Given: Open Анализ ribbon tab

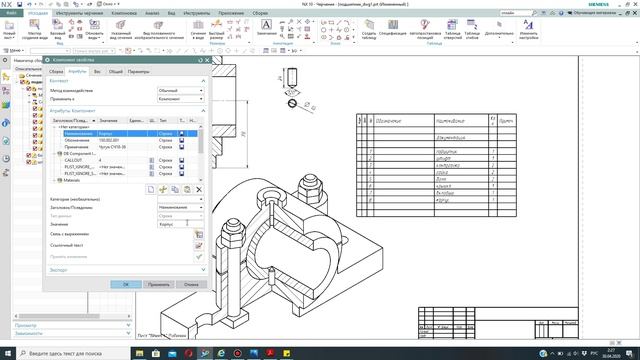Looking at the screenshot, I should [152, 13].
